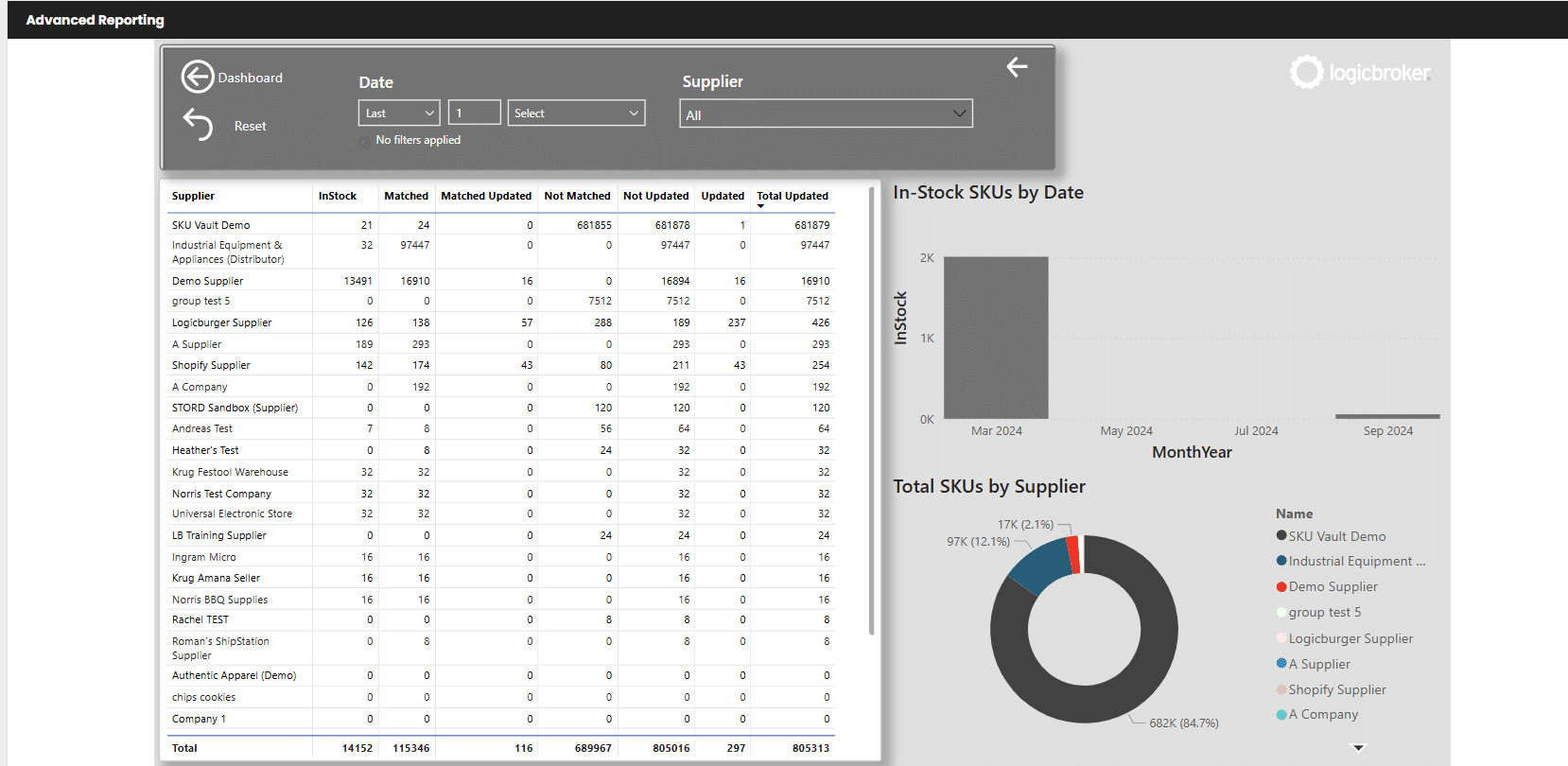Select the 'Norris Test Company' row
1568x766 pixels.
[501, 494]
